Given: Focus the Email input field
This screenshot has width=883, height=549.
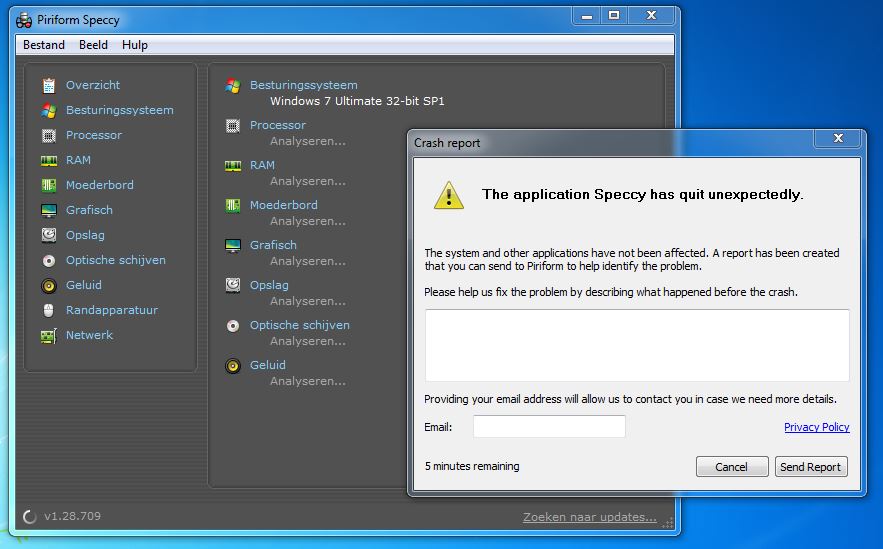Looking at the screenshot, I should click(x=549, y=427).
